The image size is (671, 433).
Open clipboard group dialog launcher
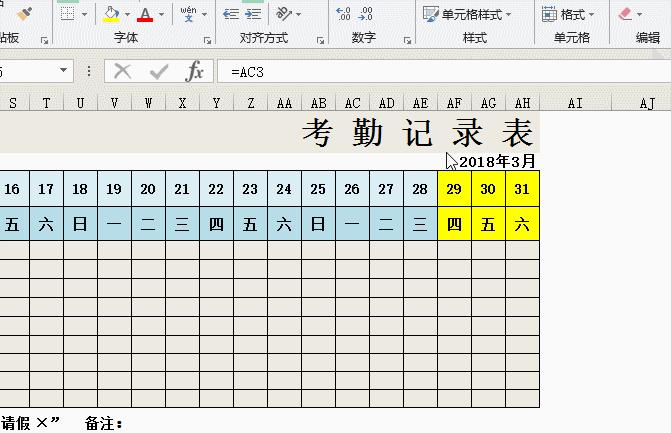(x=44, y=40)
